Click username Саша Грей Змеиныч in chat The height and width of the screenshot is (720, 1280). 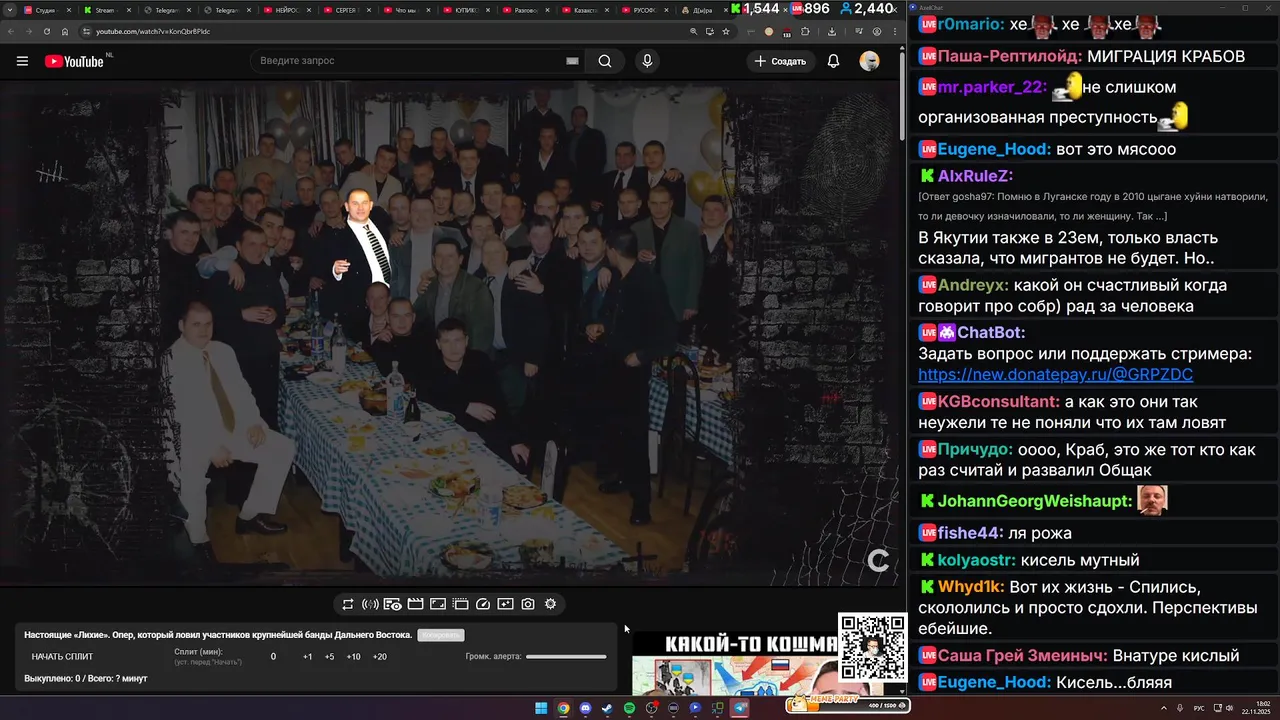click(1022, 656)
